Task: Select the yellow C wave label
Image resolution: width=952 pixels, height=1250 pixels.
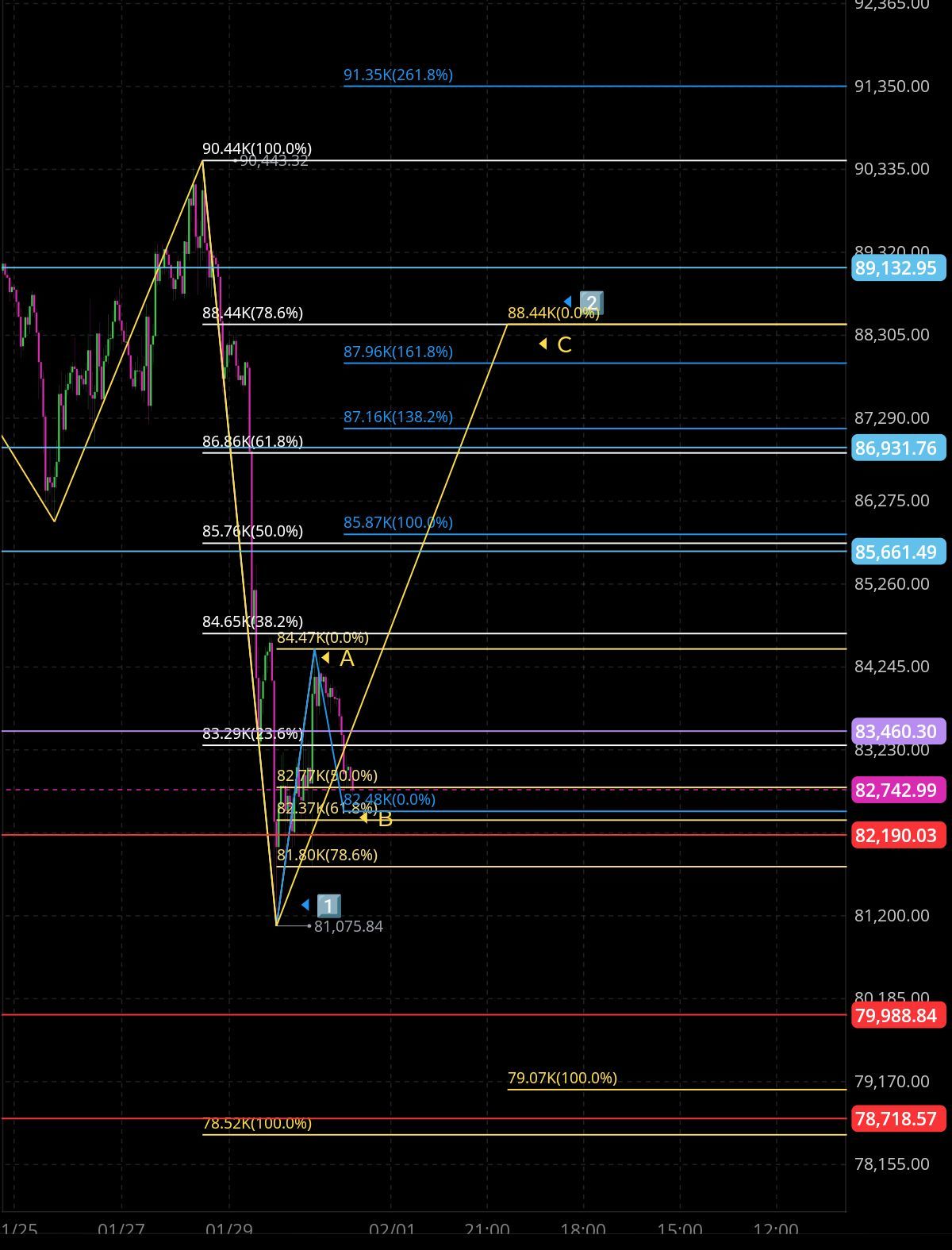Action: point(563,344)
